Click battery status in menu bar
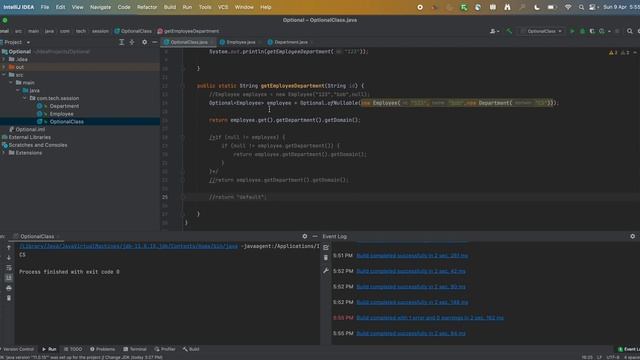The height and width of the screenshot is (360, 640). [x=551, y=7]
